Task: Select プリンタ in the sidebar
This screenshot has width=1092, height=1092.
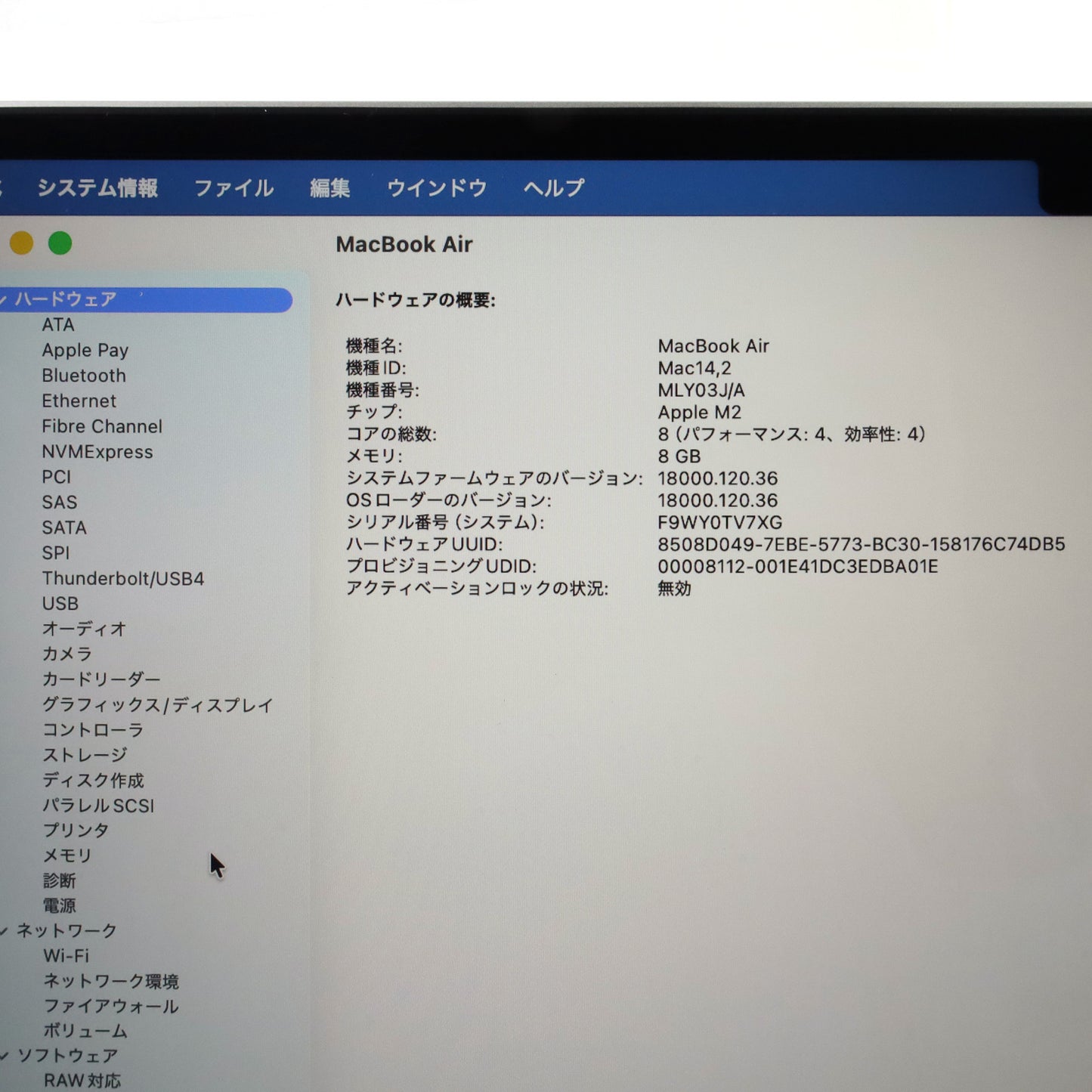Action: tap(76, 831)
